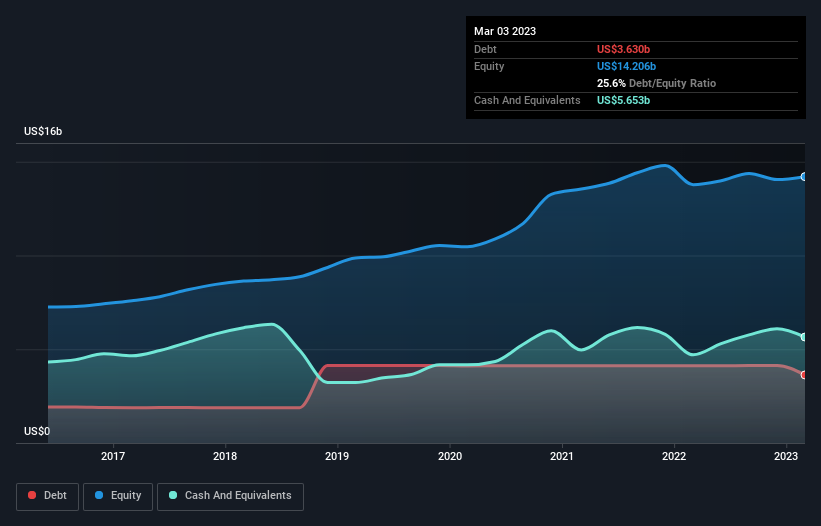Click the 2023 x-axis label
The width and height of the screenshot is (821, 526).
pyautogui.click(x=786, y=456)
